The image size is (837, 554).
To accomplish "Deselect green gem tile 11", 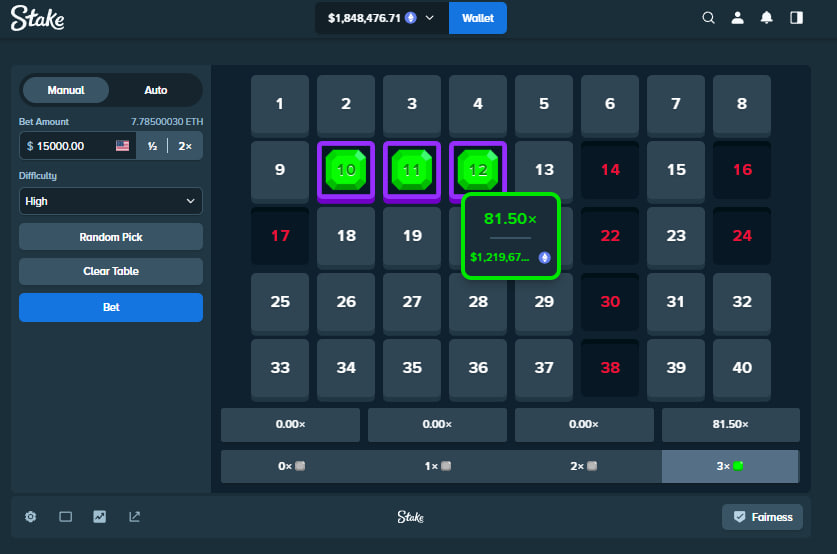I will [412, 171].
